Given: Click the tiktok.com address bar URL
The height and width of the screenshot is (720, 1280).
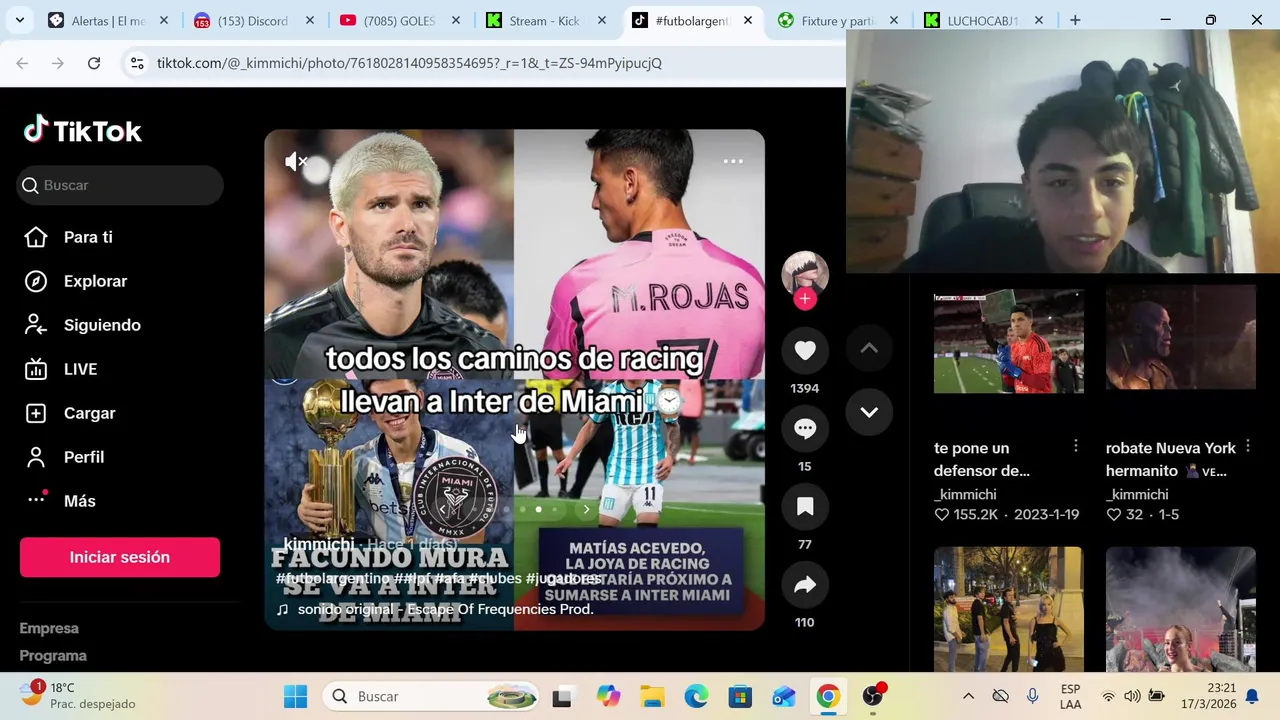Looking at the screenshot, I should pyautogui.click(x=409, y=63).
